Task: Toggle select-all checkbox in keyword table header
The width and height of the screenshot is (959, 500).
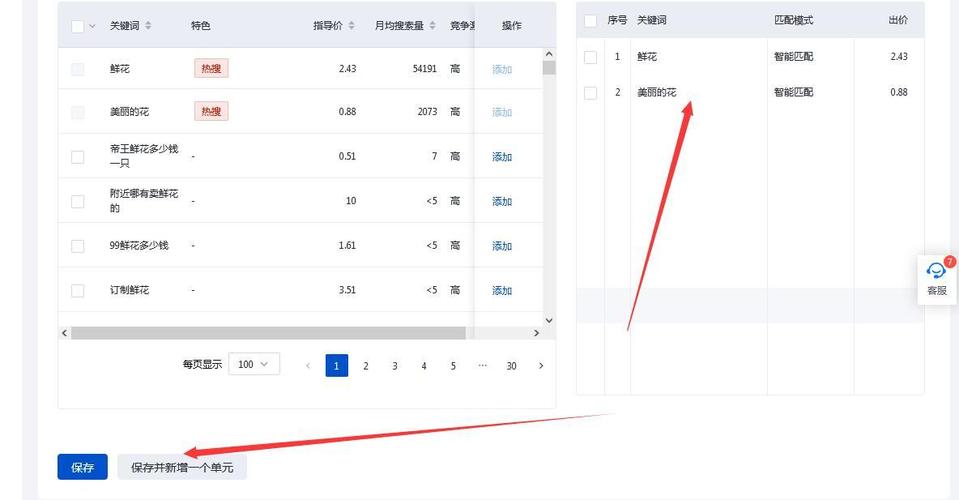Action: click(78, 26)
